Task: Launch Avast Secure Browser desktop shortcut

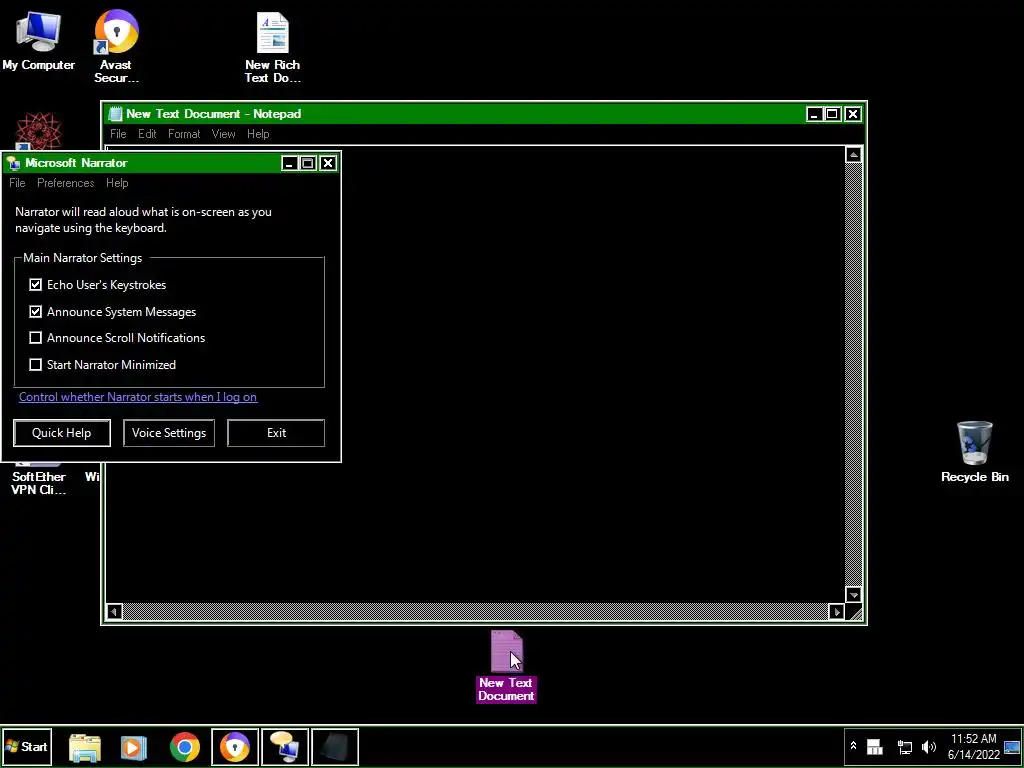Action: (116, 46)
